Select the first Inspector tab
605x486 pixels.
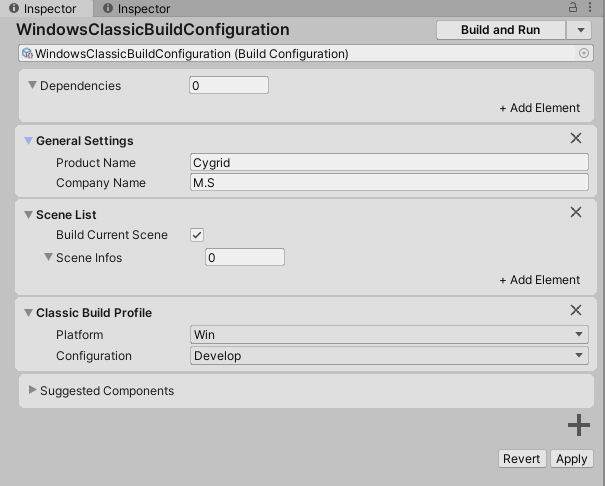tap(43, 9)
